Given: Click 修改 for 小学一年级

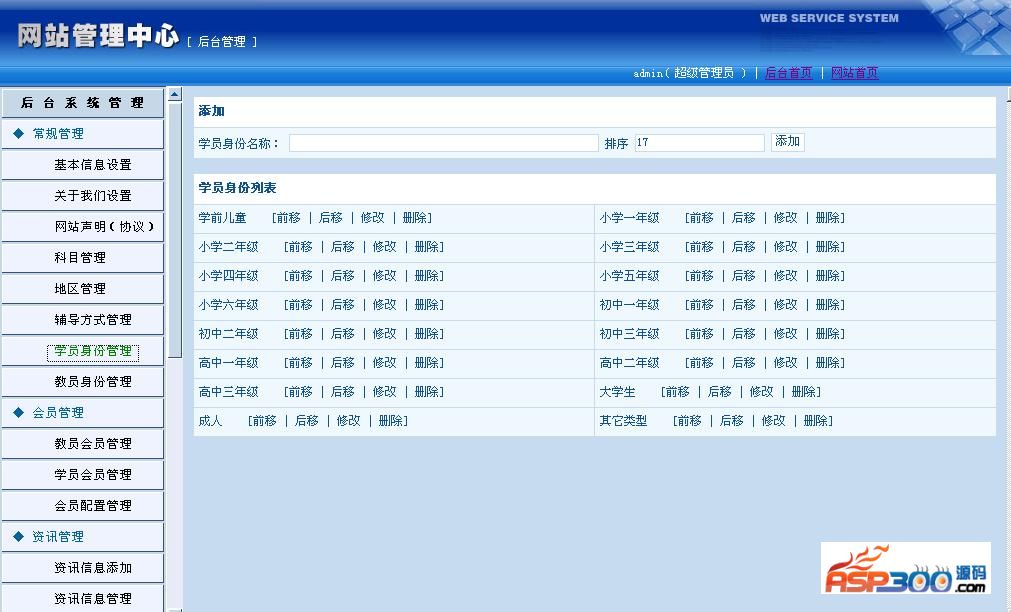Looking at the screenshot, I should 785,218.
